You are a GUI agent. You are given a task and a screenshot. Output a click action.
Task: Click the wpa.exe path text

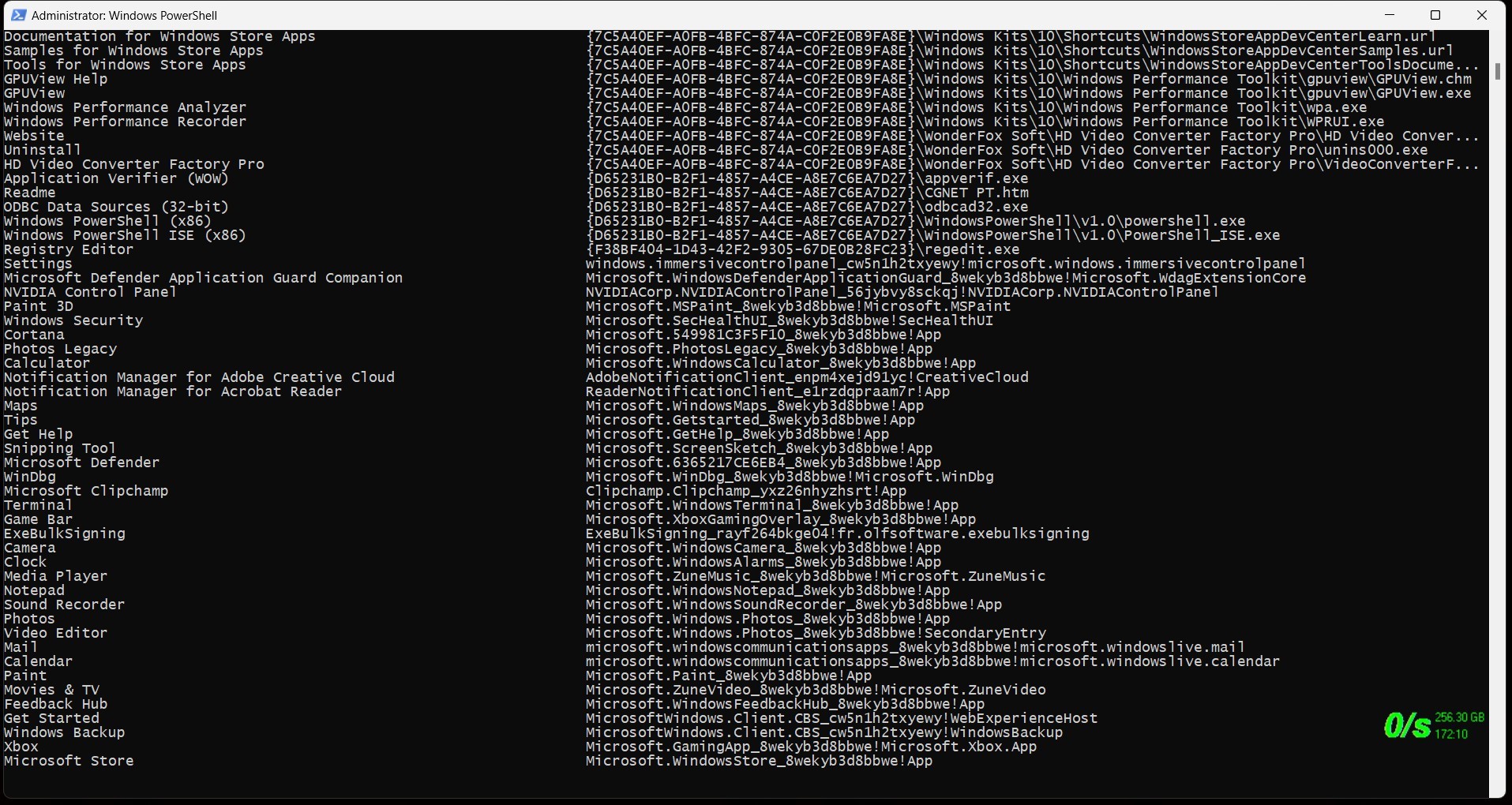977,107
